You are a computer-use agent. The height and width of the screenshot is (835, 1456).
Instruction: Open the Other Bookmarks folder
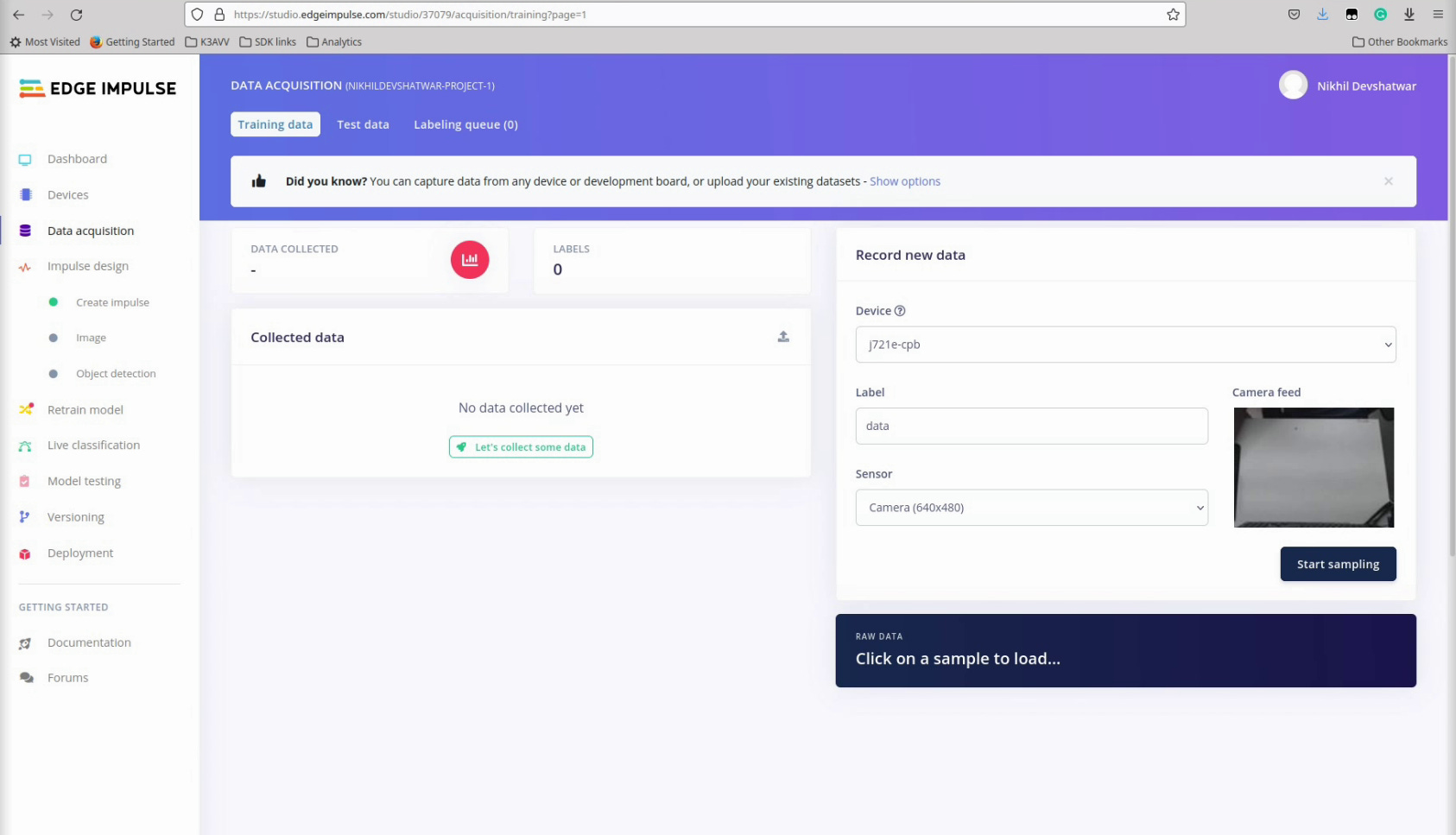pos(1400,41)
